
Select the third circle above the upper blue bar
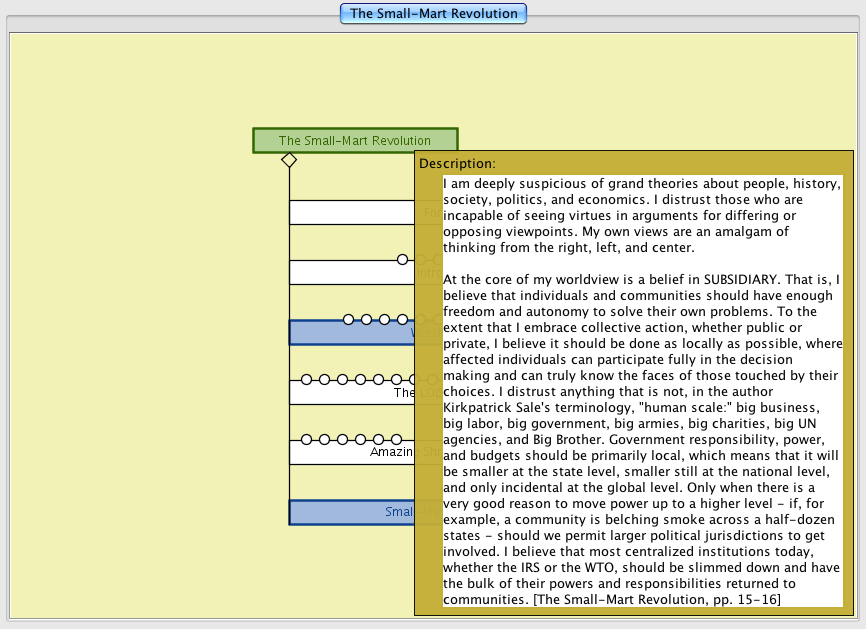click(x=385, y=319)
